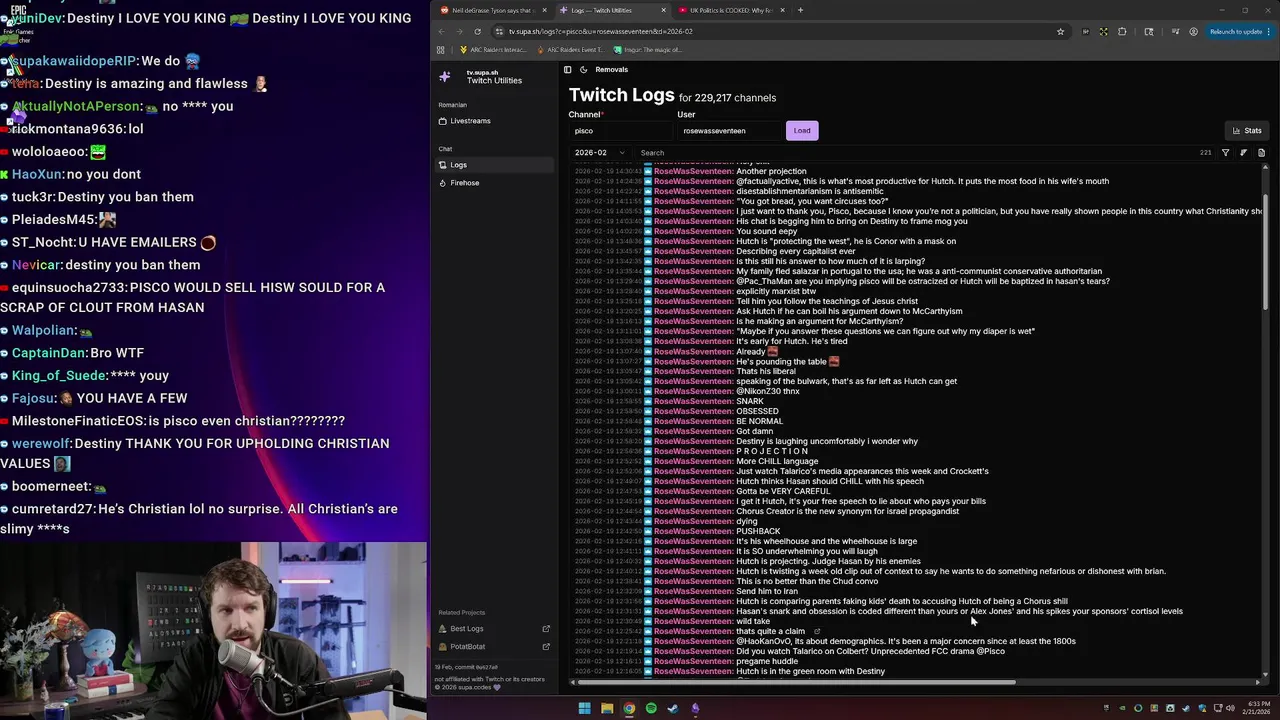Expand the 2026-02 month dropdown
Image resolution: width=1280 pixels, height=720 pixels.
click(599, 153)
